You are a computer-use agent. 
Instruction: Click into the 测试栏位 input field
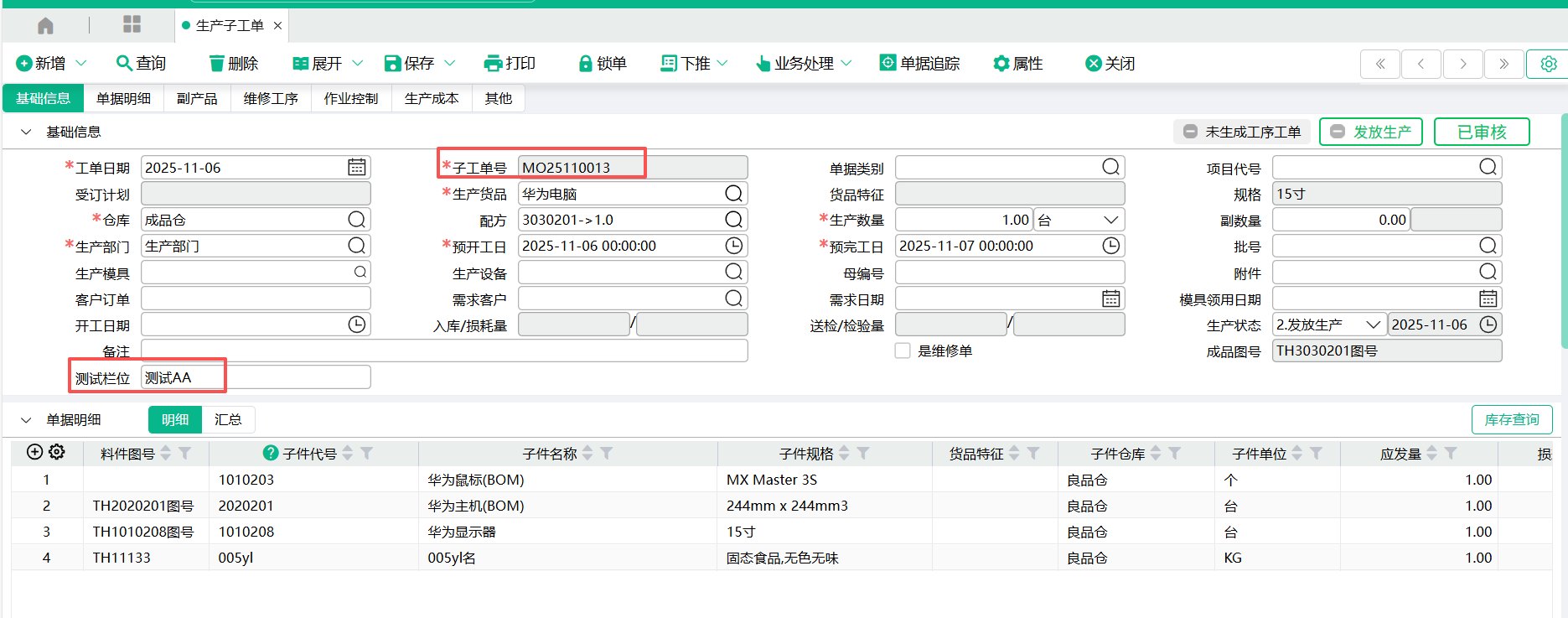pos(256,377)
